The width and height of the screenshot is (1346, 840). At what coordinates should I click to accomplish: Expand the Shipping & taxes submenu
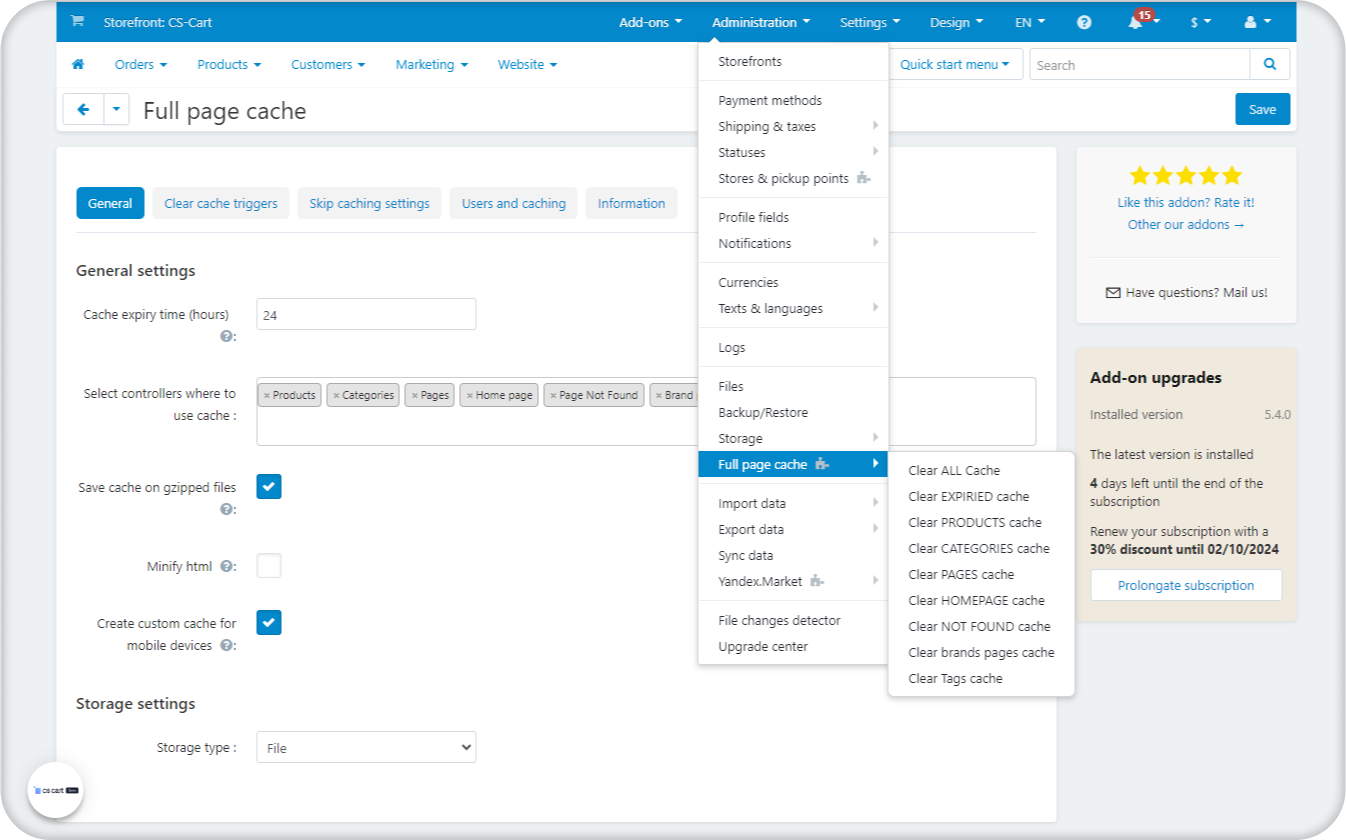click(x=793, y=126)
